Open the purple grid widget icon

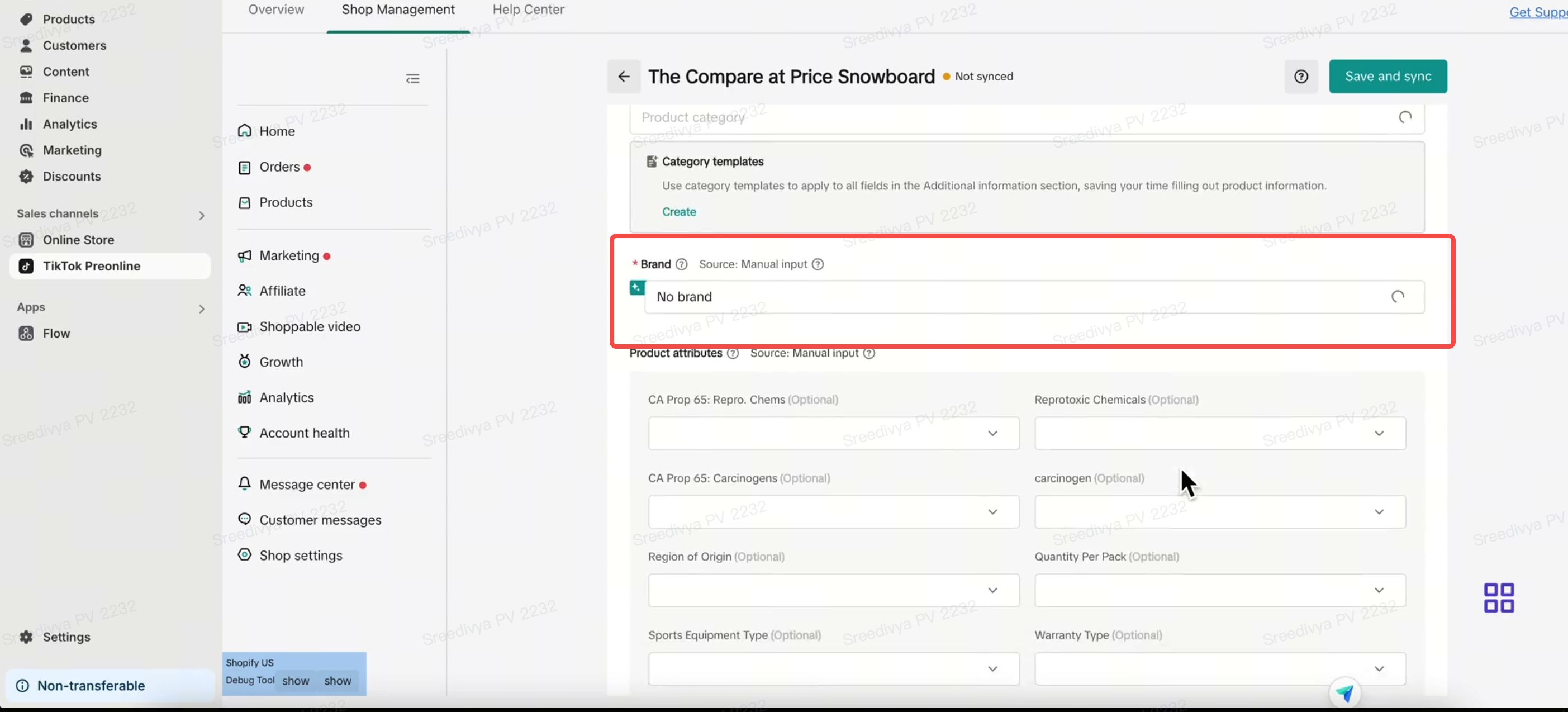pyautogui.click(x=1498, y=597)
